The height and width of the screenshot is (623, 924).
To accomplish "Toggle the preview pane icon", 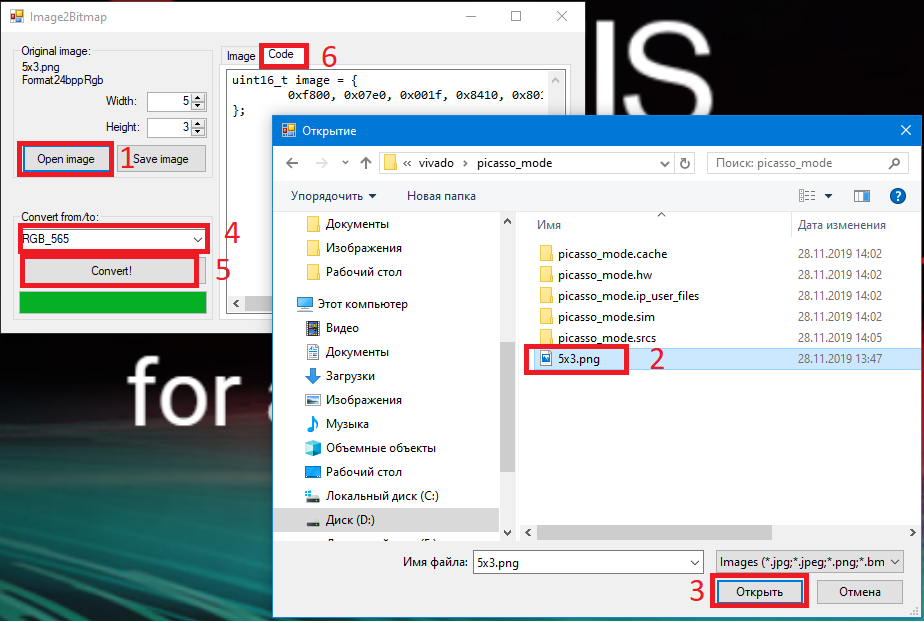I will (862, 196).
